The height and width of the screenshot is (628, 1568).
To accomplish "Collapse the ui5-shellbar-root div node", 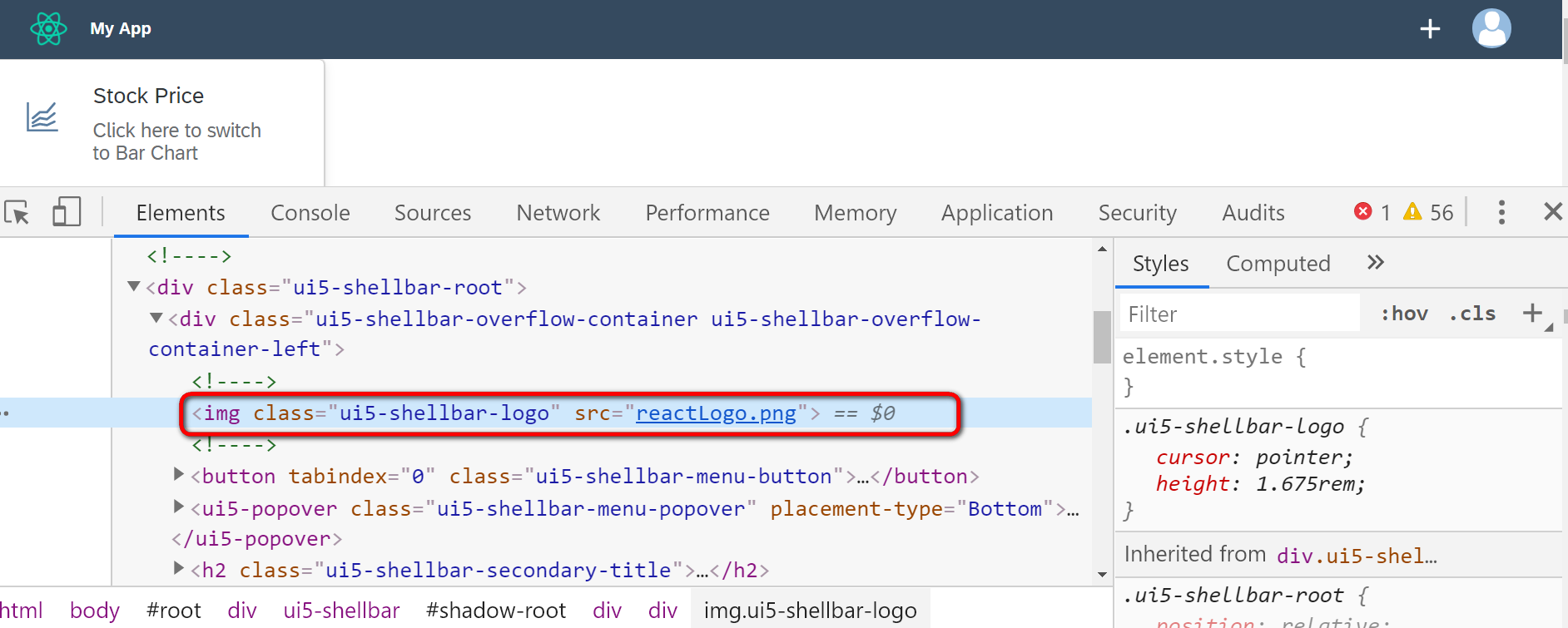I will tap(133, 287).
